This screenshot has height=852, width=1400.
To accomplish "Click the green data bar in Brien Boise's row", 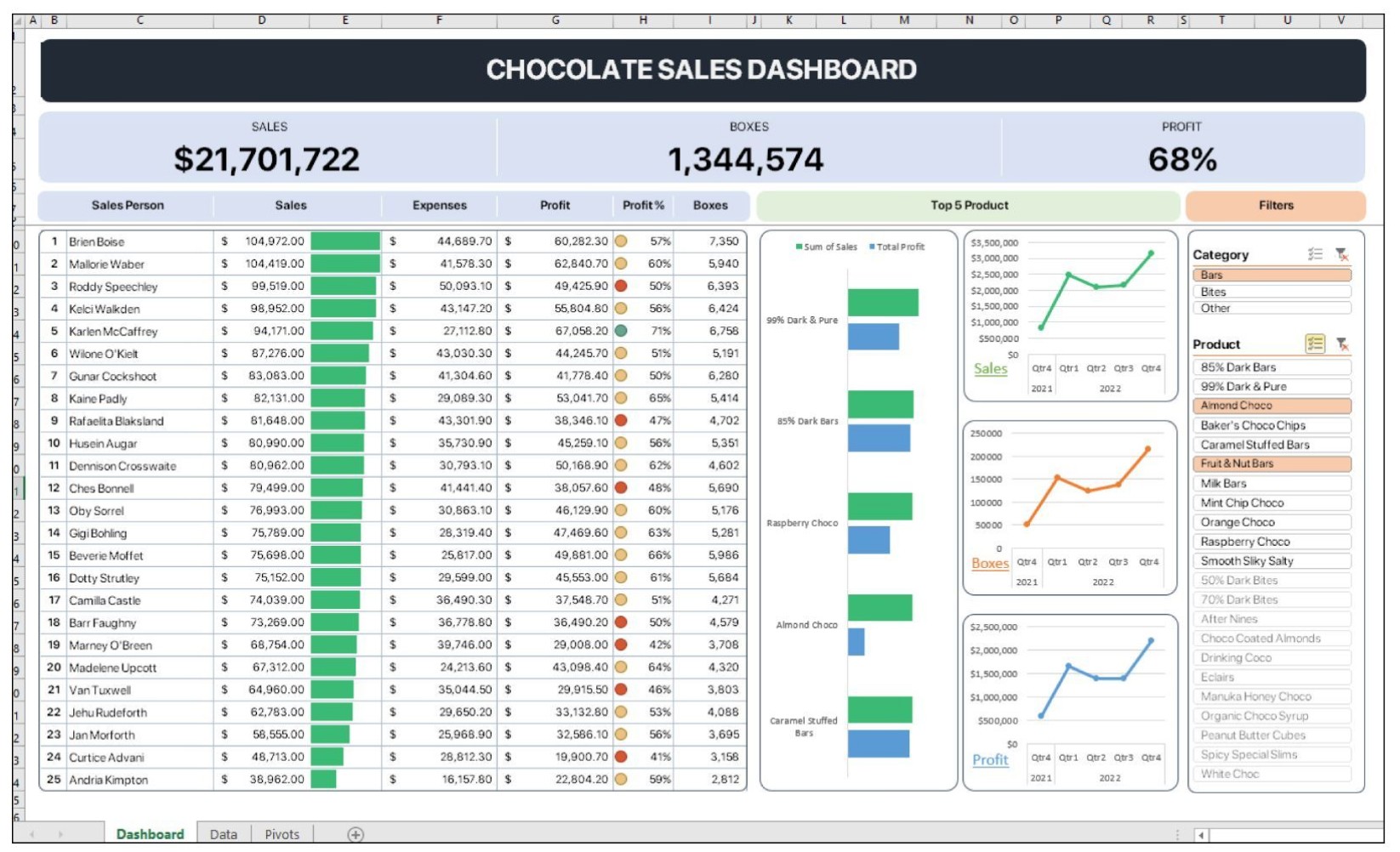I will 345,241.
